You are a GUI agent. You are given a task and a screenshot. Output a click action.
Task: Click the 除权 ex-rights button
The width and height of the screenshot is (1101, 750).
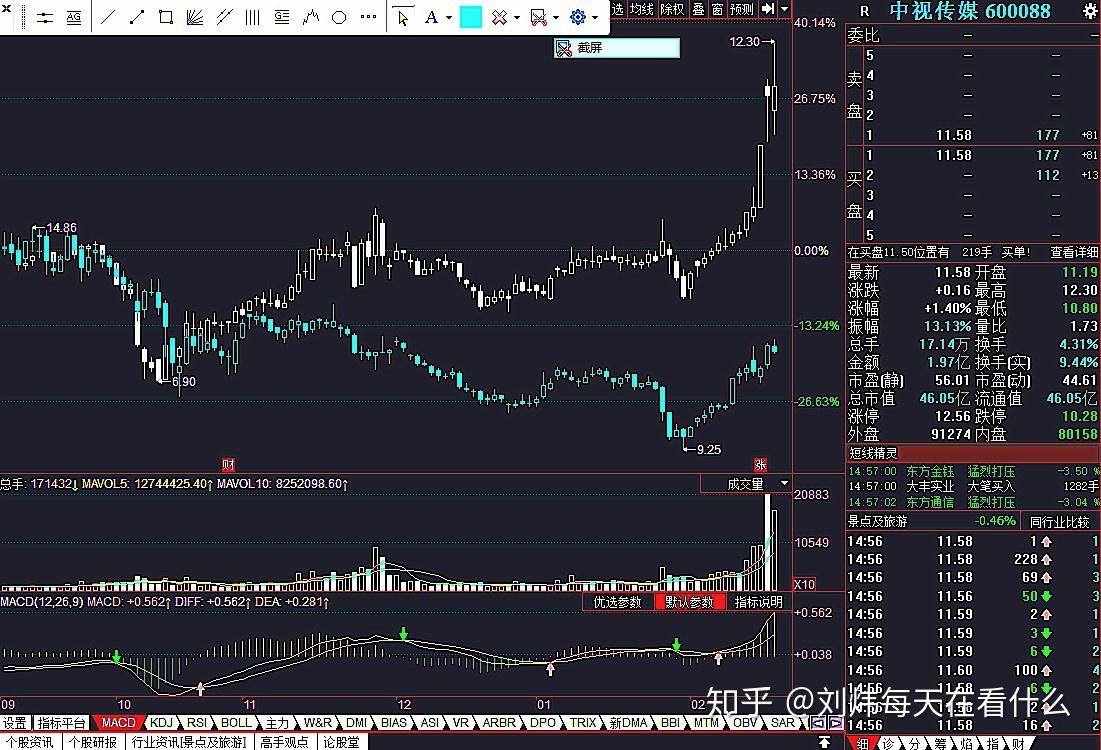tap(672, 9)
